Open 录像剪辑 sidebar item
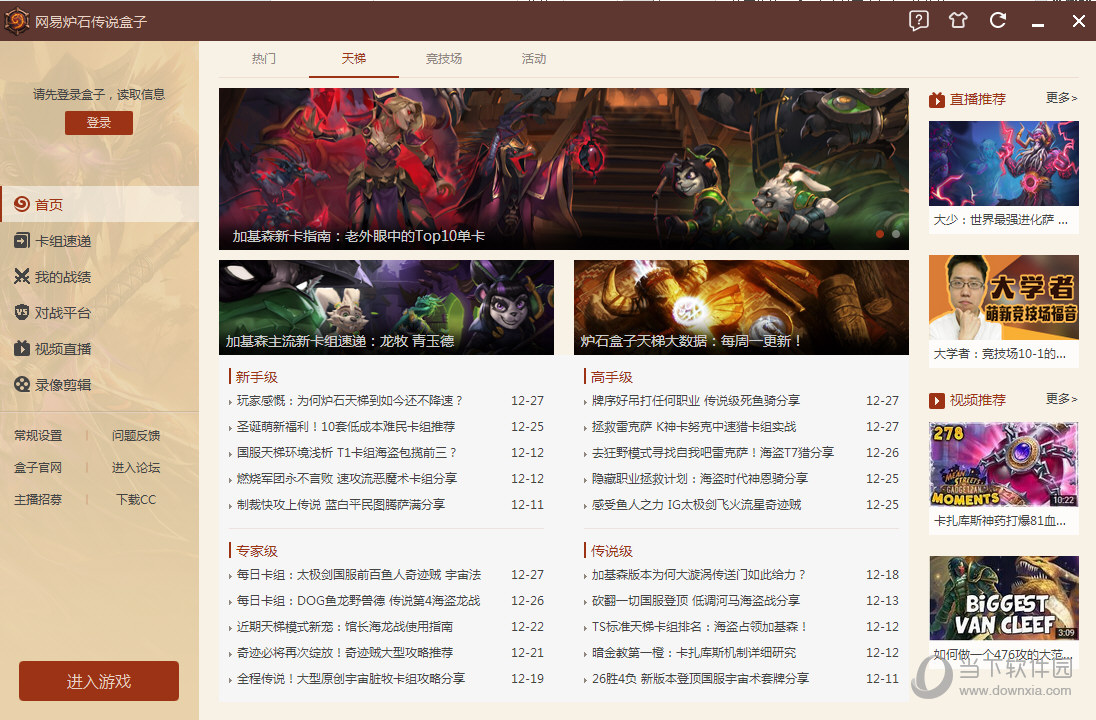Viewport: 1096px width, 720px height. [x=62, y=385]
